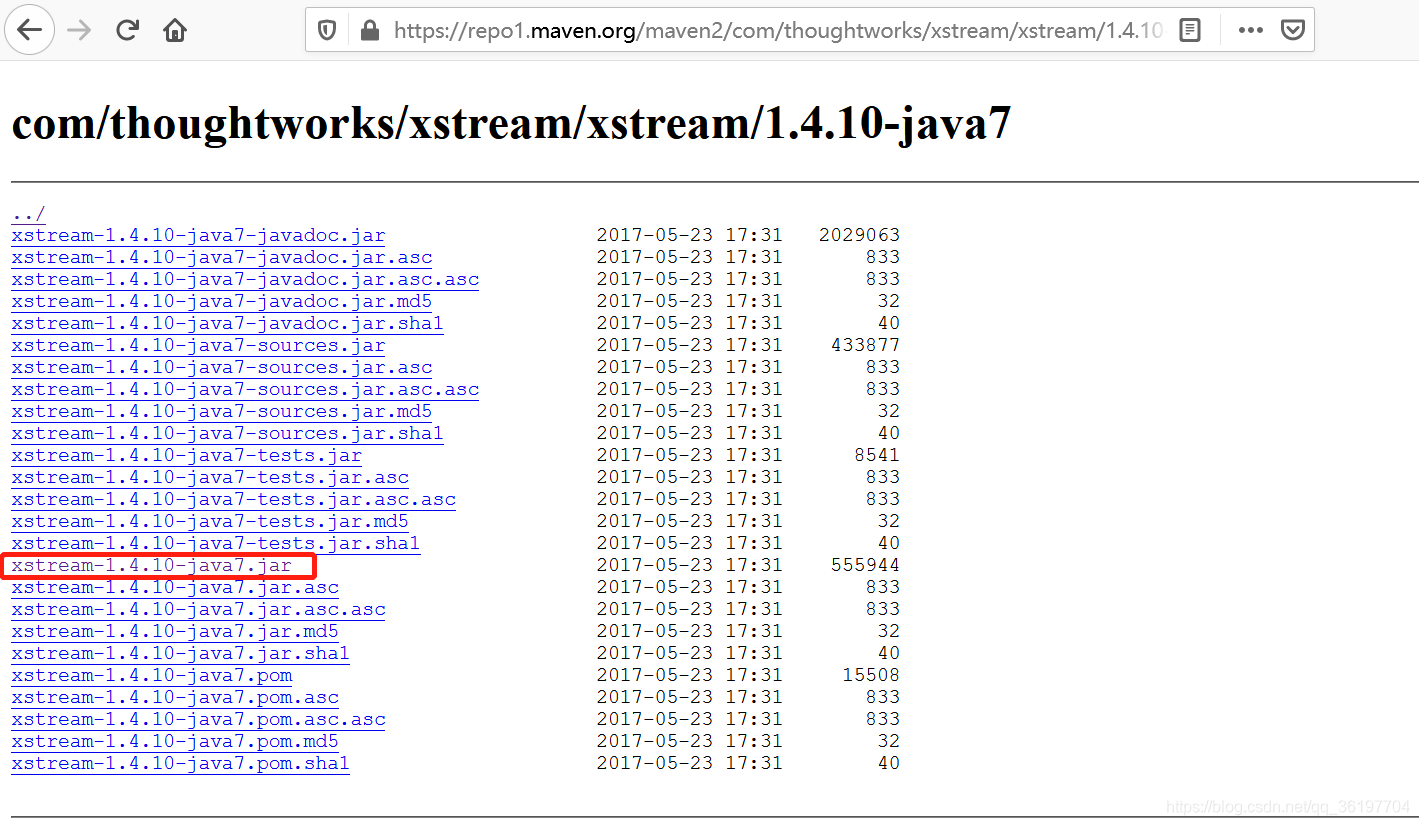Open xstream-1.4.10-java7-sources.jar.sha1 link
Viewport: 1419px width, 825px height.
(x=227, y=433)
